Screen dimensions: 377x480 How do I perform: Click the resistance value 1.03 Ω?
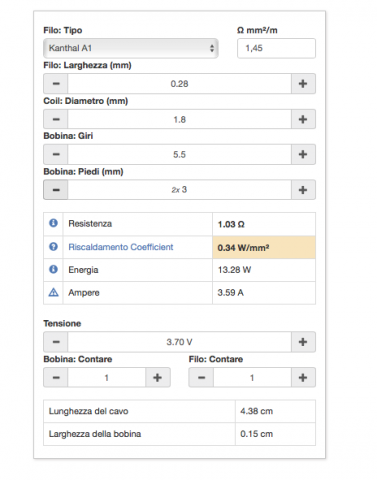[231, 224]
